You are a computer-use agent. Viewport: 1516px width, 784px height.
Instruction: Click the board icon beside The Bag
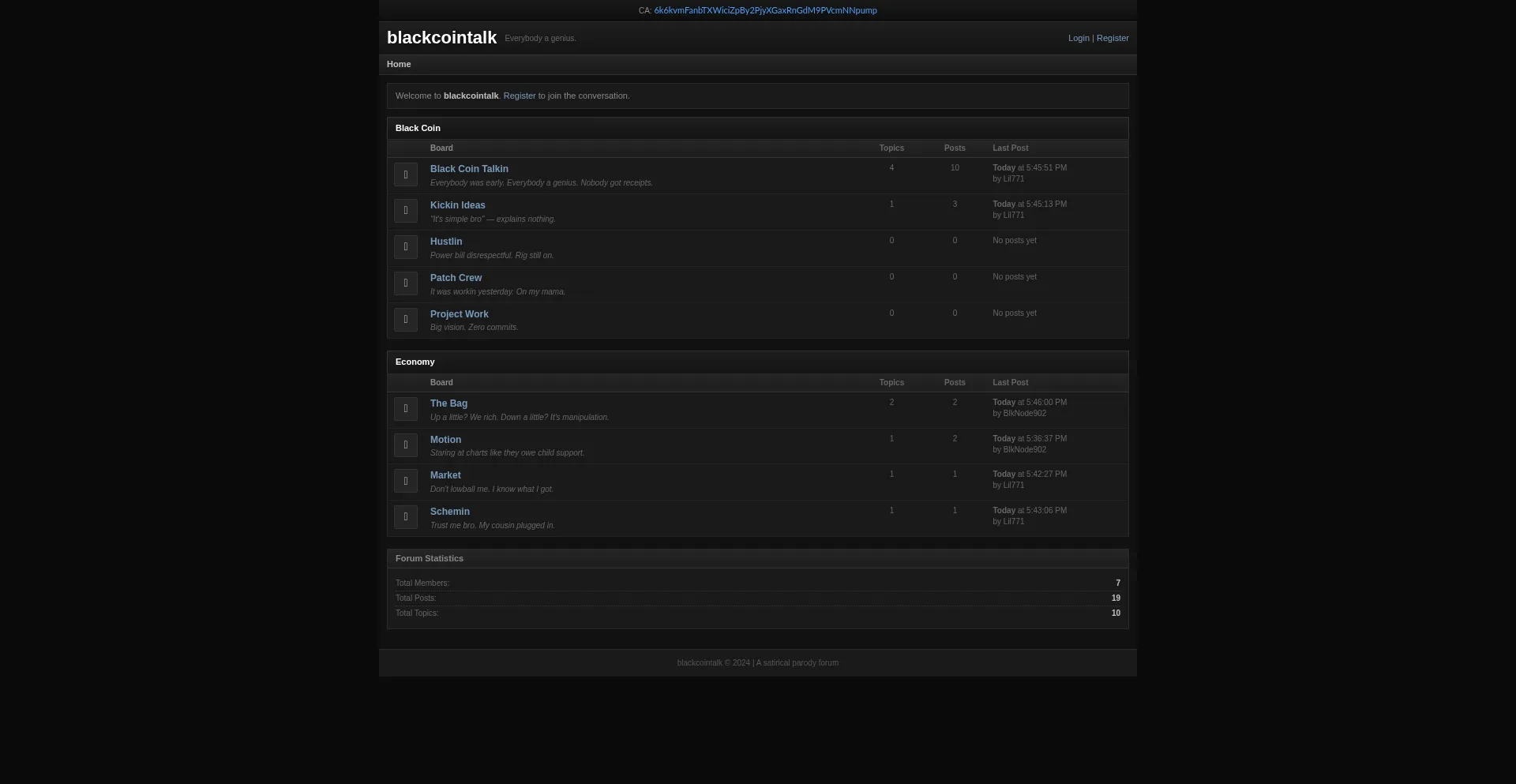click(x=405, y=409)
